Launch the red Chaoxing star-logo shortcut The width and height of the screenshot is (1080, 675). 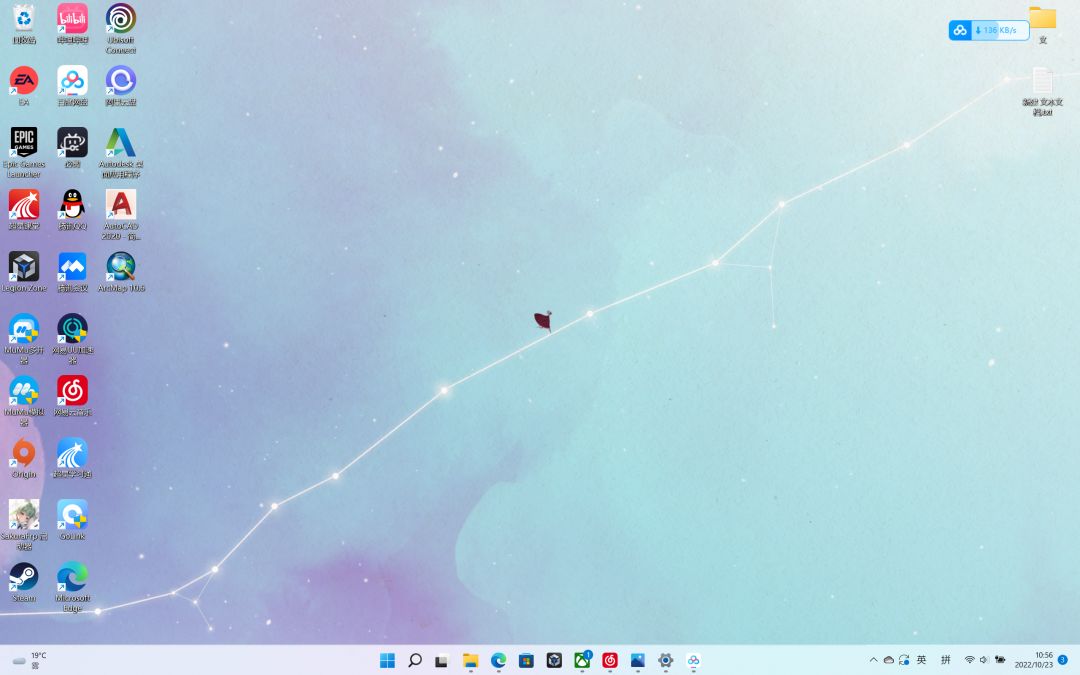(24, 210)
